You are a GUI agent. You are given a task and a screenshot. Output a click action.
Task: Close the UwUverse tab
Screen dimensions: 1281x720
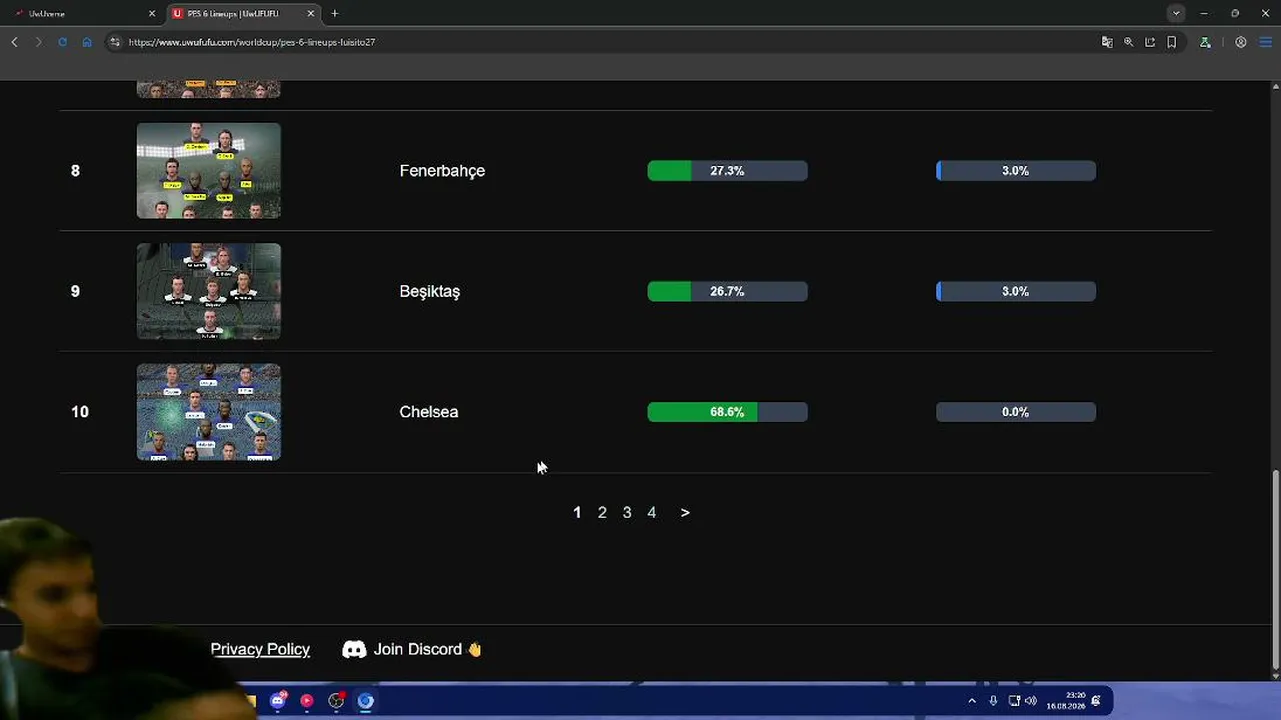tap(152, 13)
